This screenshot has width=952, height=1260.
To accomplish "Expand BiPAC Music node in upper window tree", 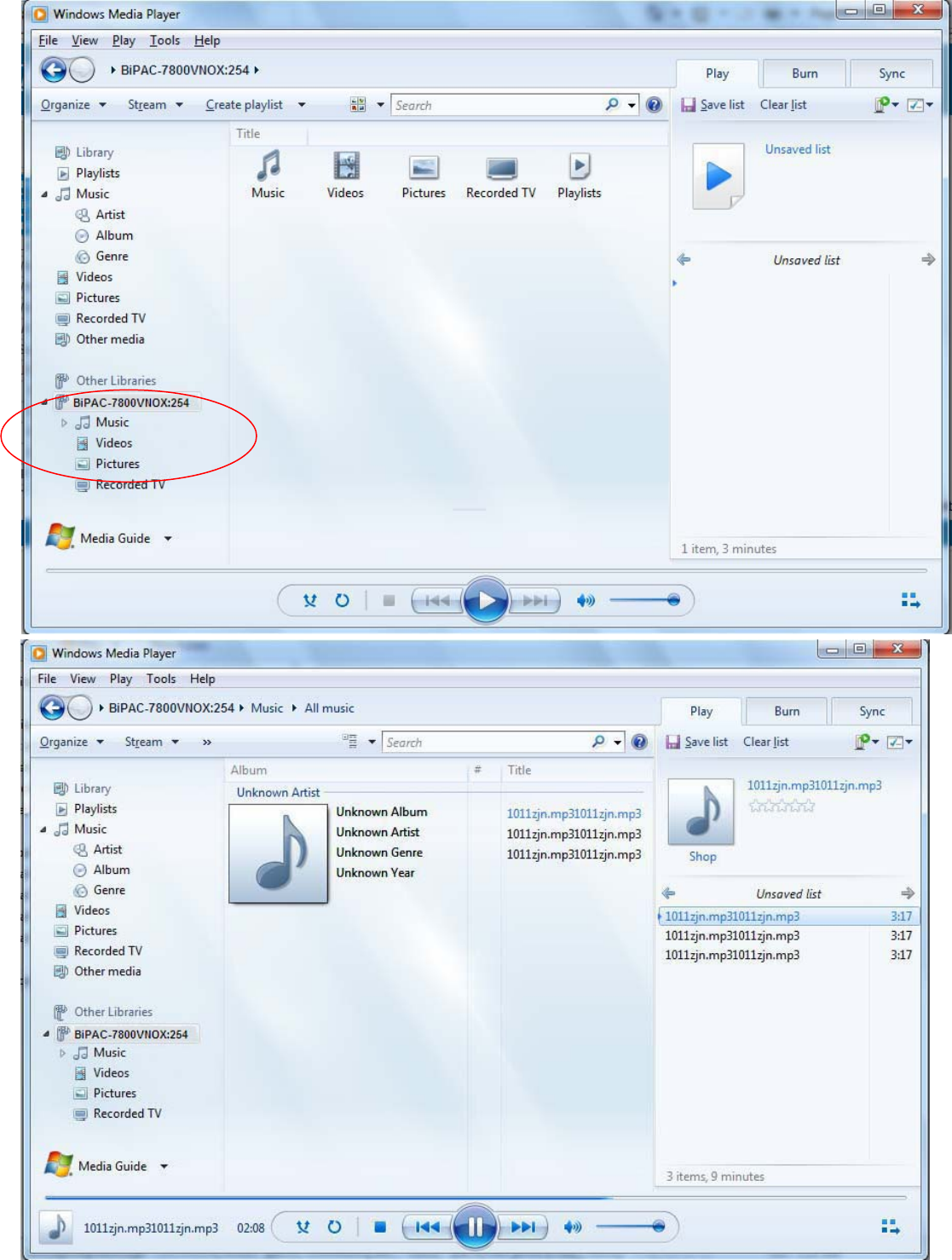I will tap(64, 423).
